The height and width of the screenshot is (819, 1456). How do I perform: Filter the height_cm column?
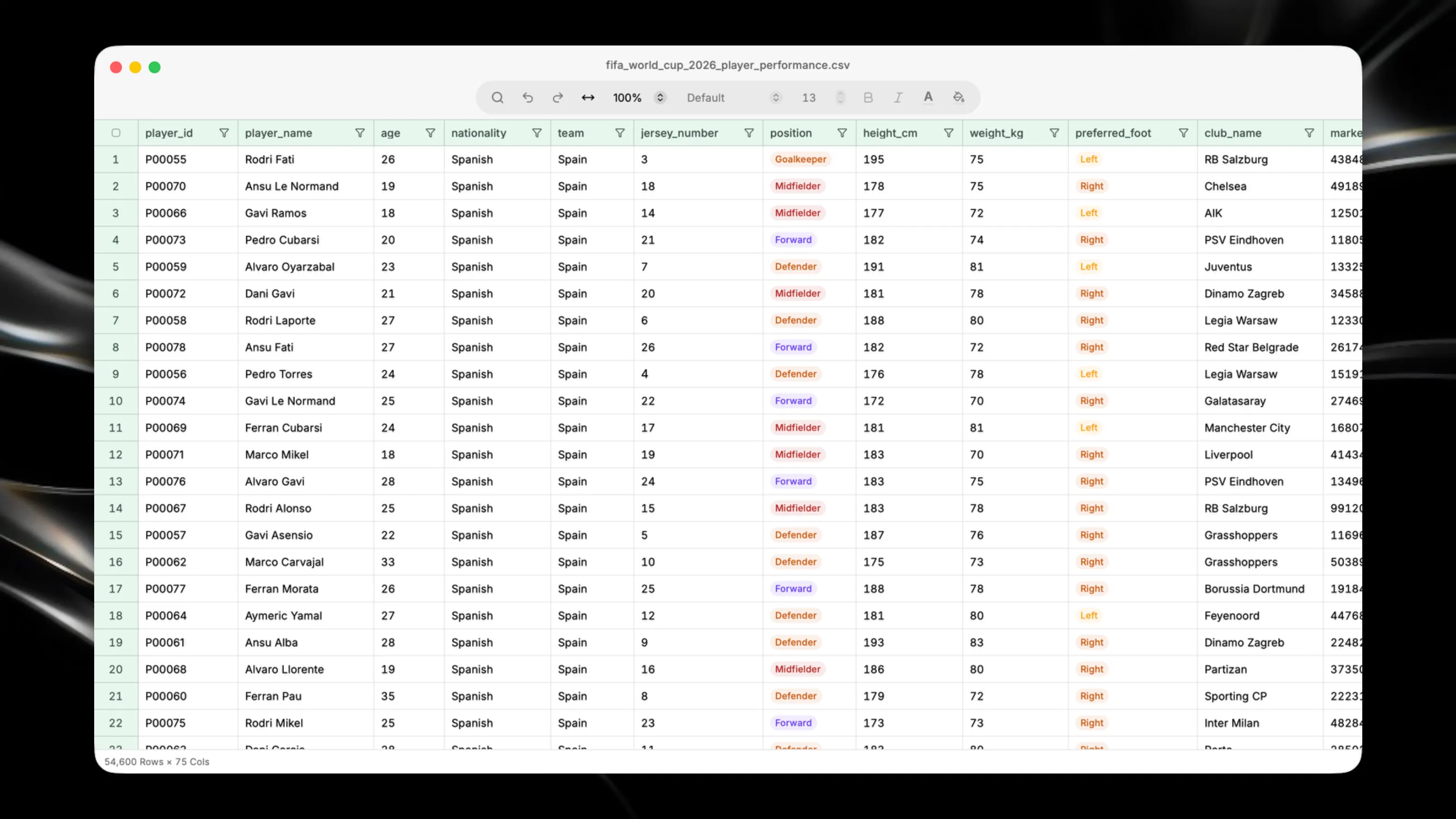point(949,133)
